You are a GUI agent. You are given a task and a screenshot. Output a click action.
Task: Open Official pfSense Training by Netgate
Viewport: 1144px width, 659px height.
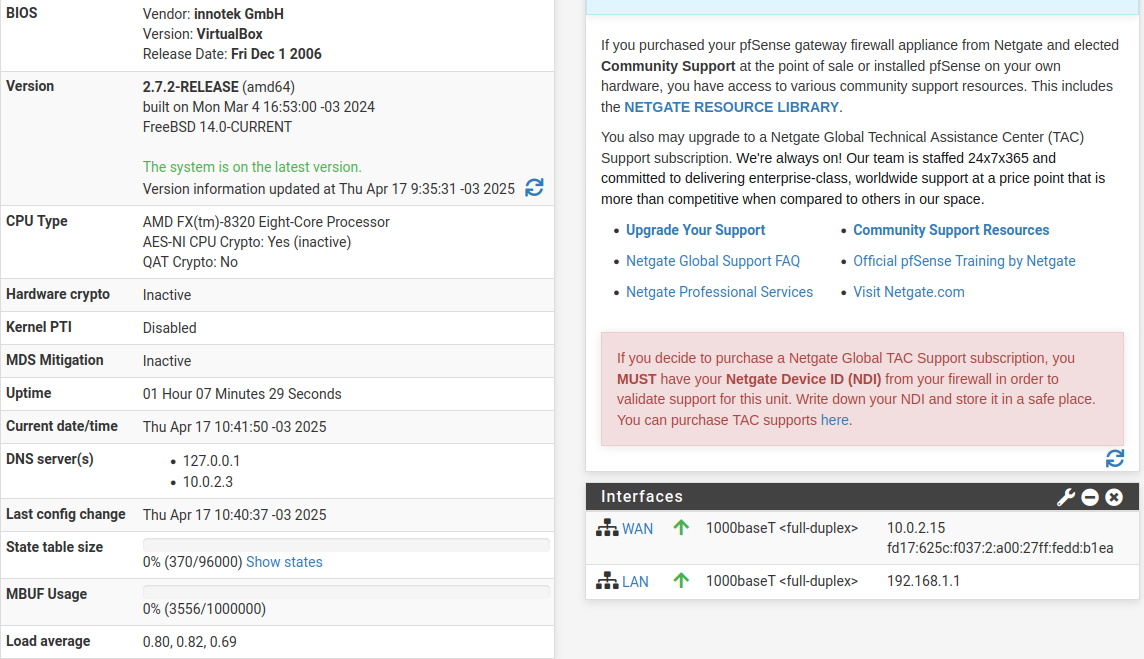tap(964, 261)
